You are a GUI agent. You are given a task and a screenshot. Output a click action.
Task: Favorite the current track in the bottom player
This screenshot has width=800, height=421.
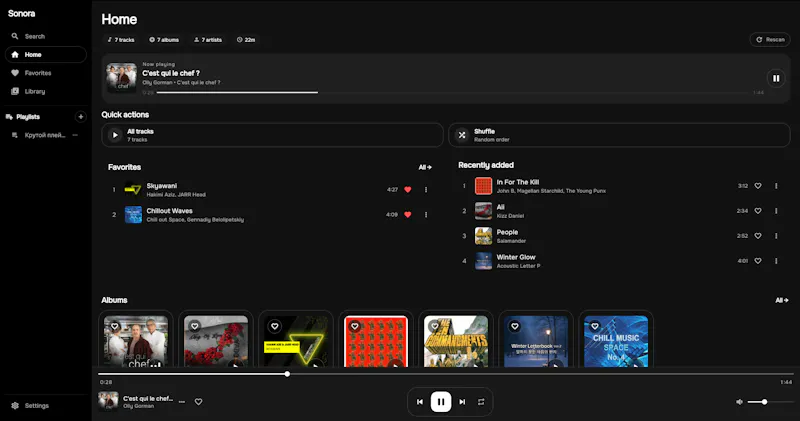tap(198, 402)
